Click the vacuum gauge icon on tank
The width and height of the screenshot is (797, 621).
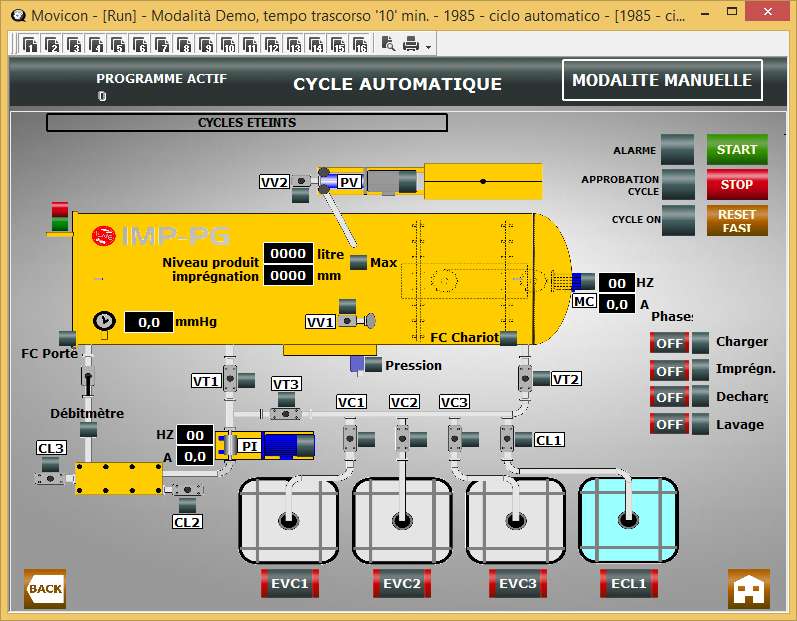(x=103, y=321)
